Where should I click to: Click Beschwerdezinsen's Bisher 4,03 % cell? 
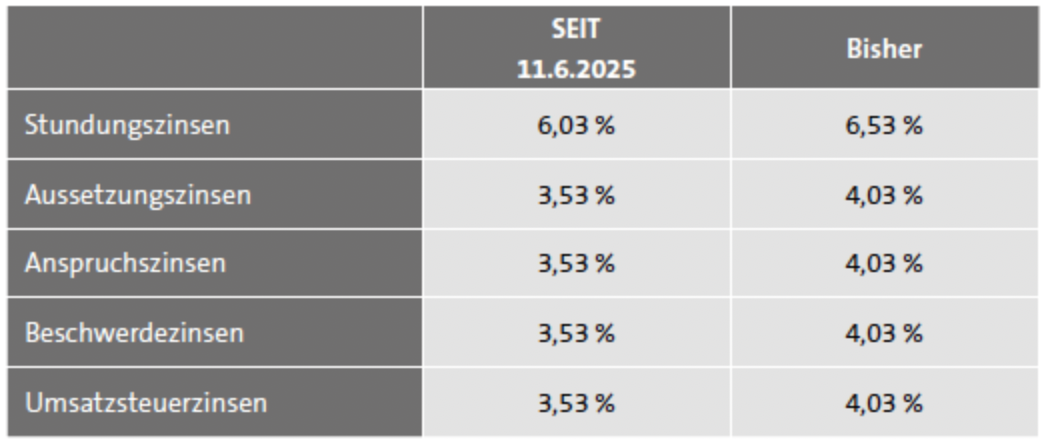(883, 333)
